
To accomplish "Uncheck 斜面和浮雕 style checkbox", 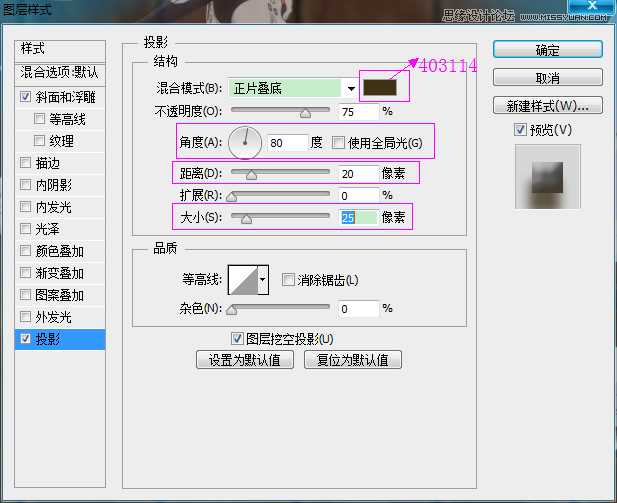I will click(25, 97).
